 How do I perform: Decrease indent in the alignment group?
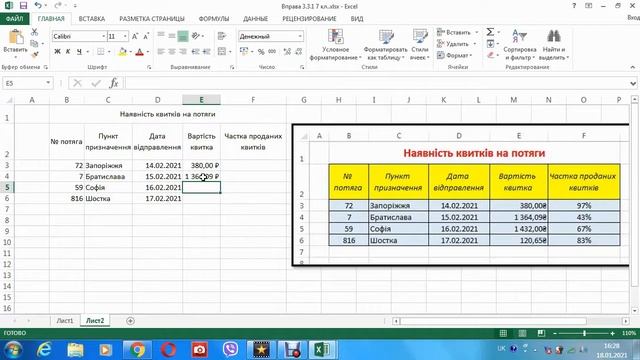coord(196,51)
